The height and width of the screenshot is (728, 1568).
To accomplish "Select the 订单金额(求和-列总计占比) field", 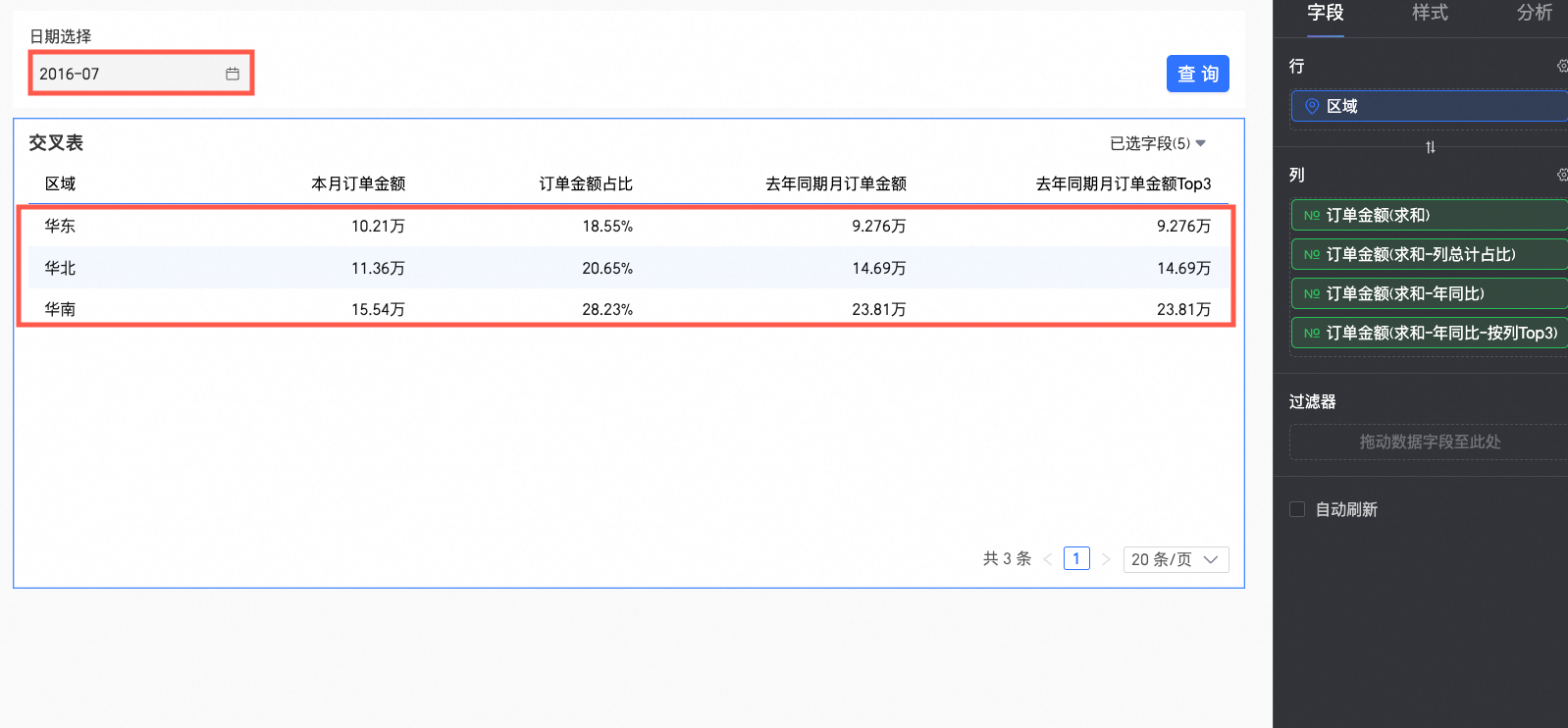I will pos(1430,254).
